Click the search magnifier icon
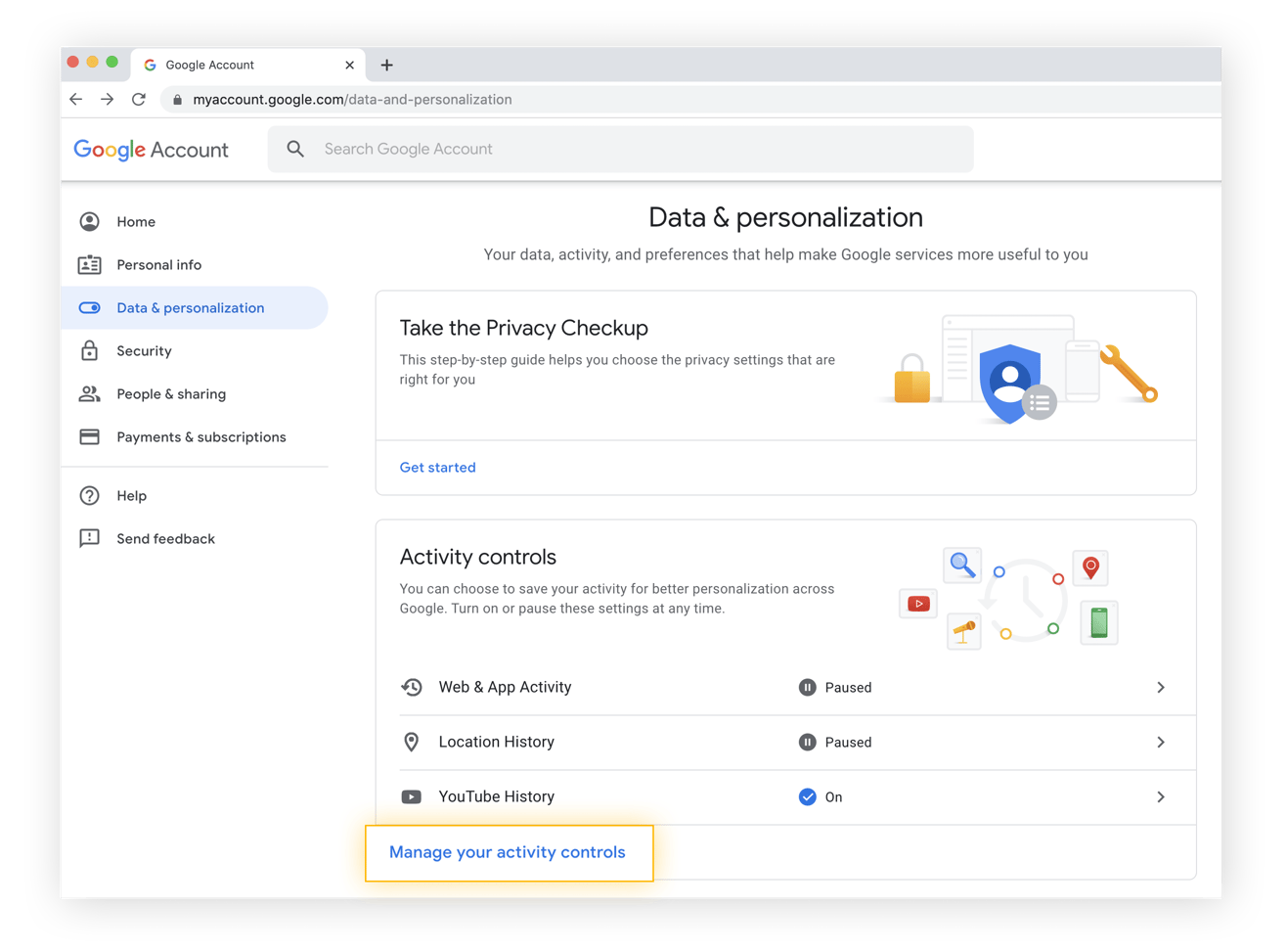Image resolution: width=1288 pixels, height=952 pixels. pos(295,148)
